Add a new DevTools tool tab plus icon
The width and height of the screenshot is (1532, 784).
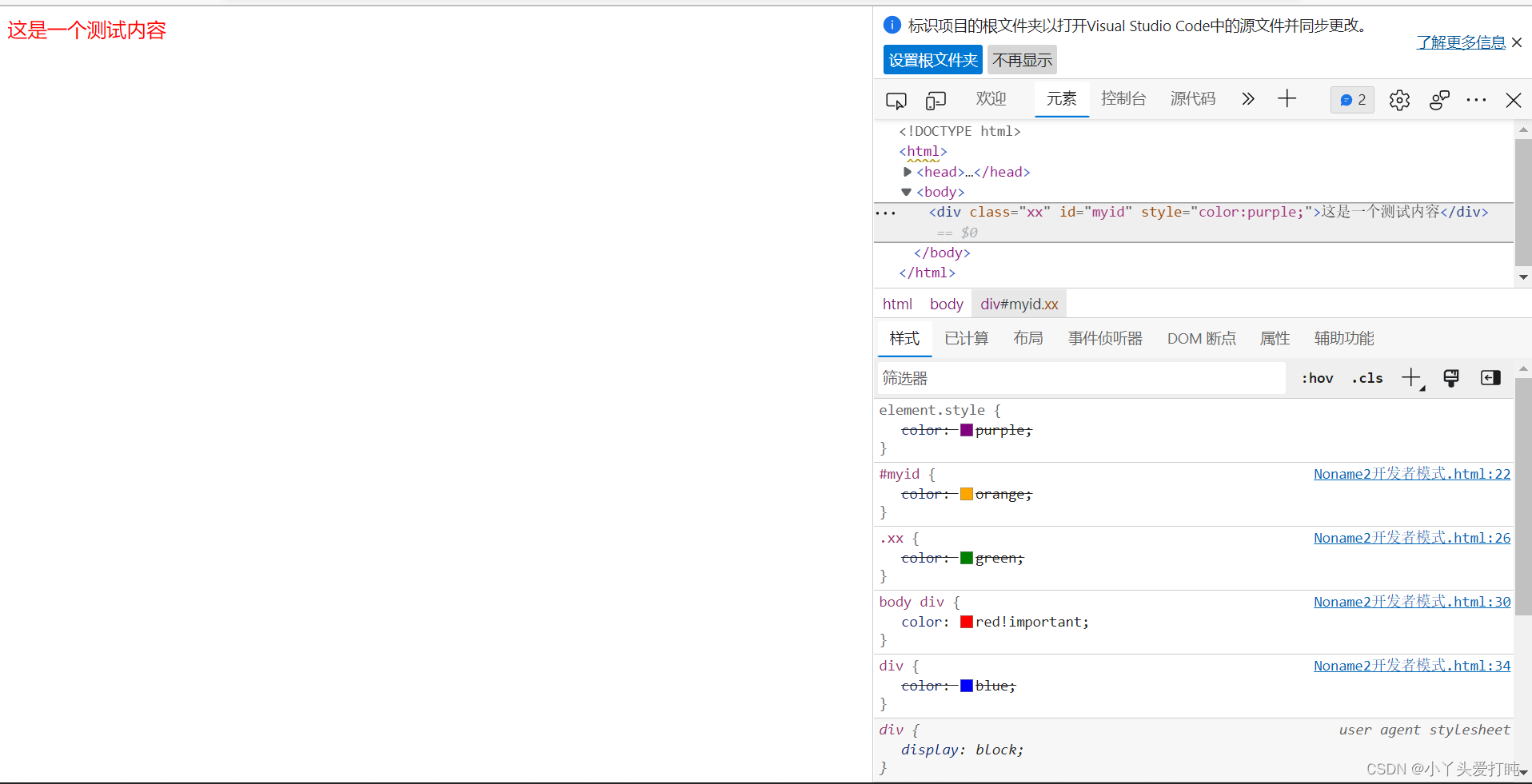[1287, 99]
